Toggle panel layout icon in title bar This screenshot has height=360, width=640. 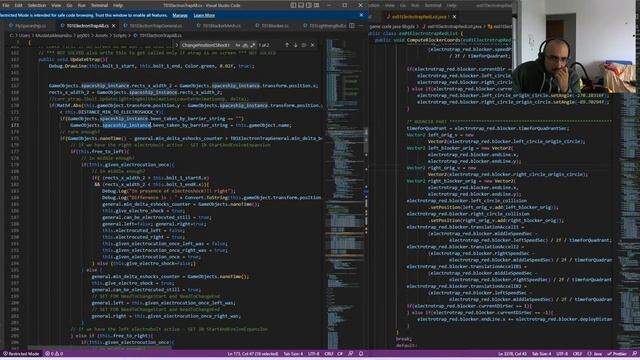301,5
